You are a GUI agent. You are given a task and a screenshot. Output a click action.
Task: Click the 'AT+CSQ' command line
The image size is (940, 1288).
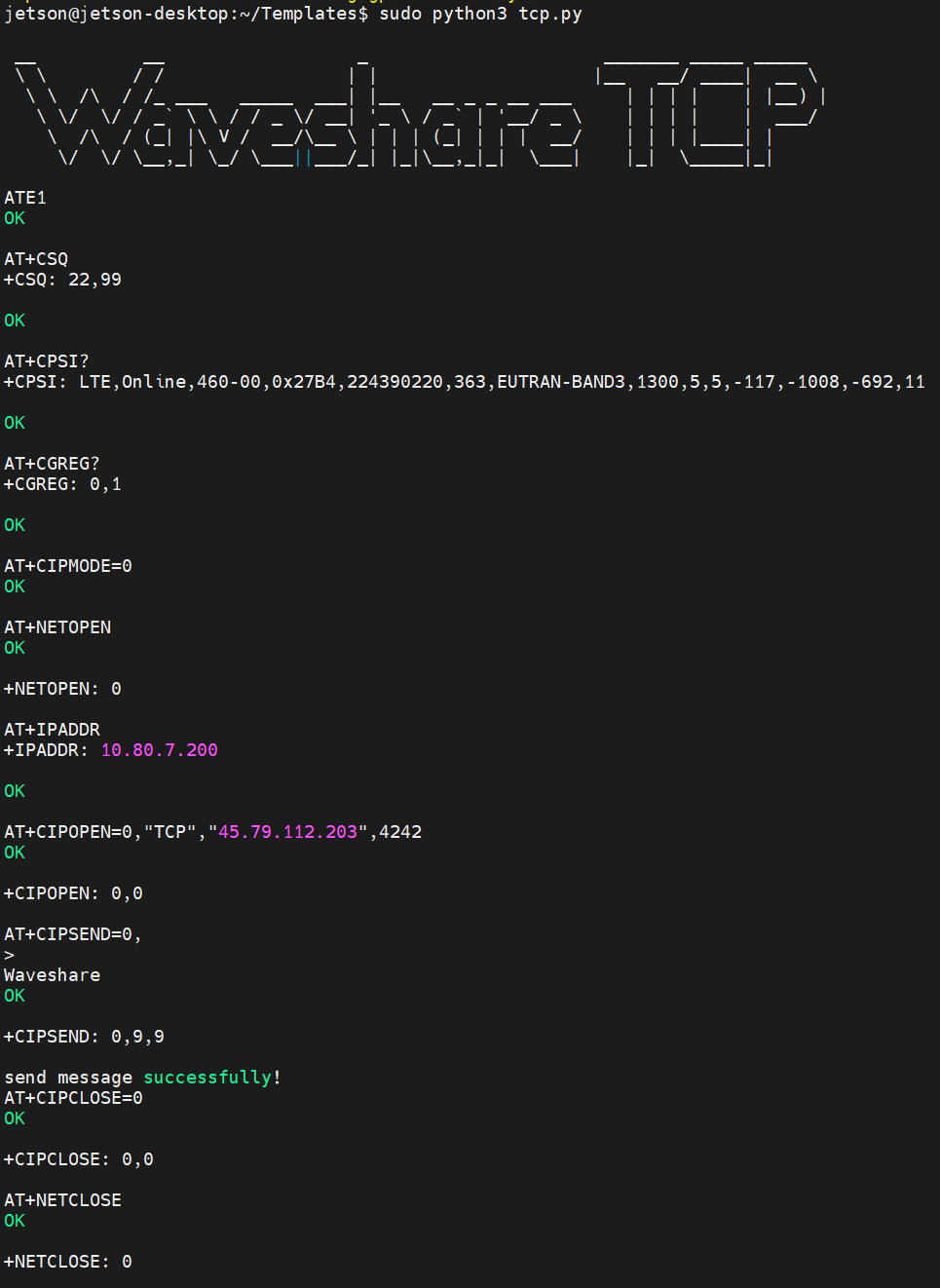[x=36, y=259]
